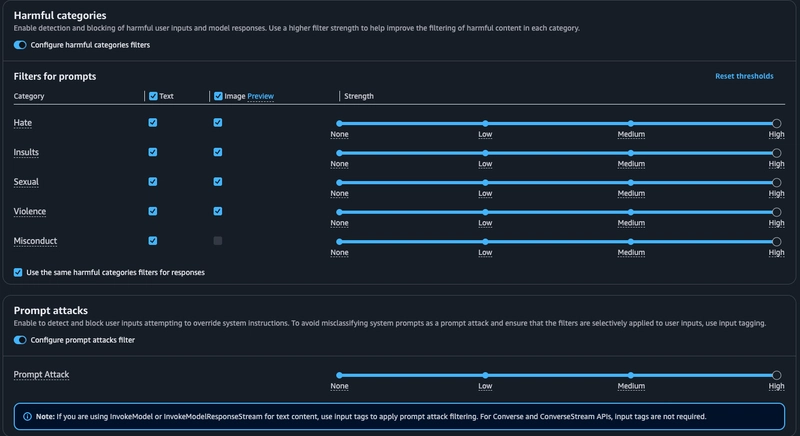Viewport: 800px width, 436px height.
Task: Uncheck the Hate text filter checkbox
Action: (x=153, y=123)
